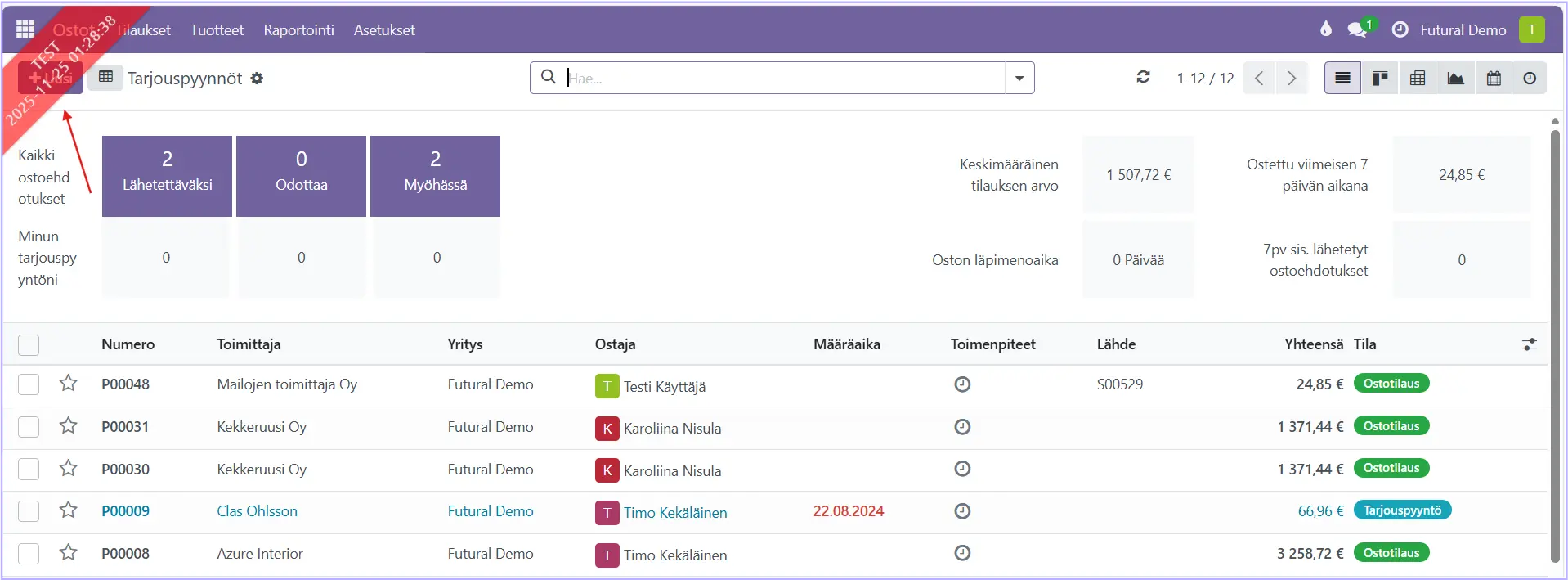Image resolution: width=1568 pixels, height=580 pixels.
Task: Filter by the Myöhässä card
Action: pyautogui.click(x=435, y=176)
